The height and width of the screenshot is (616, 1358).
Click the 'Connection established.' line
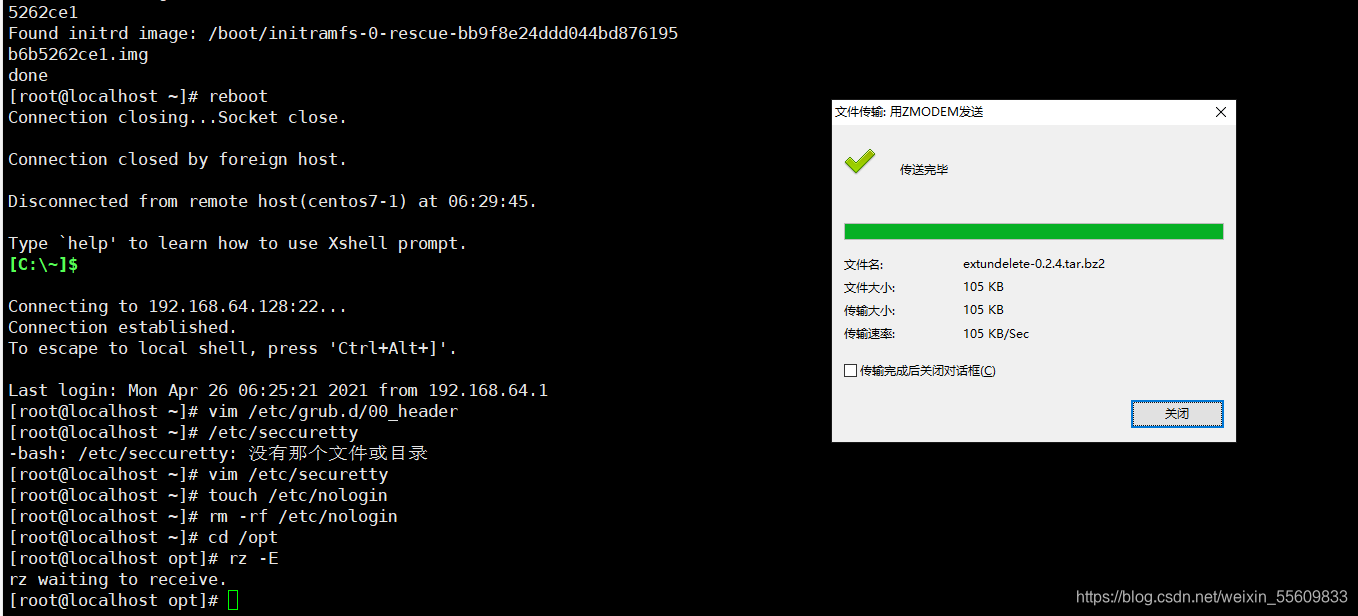tap(123, 327)
